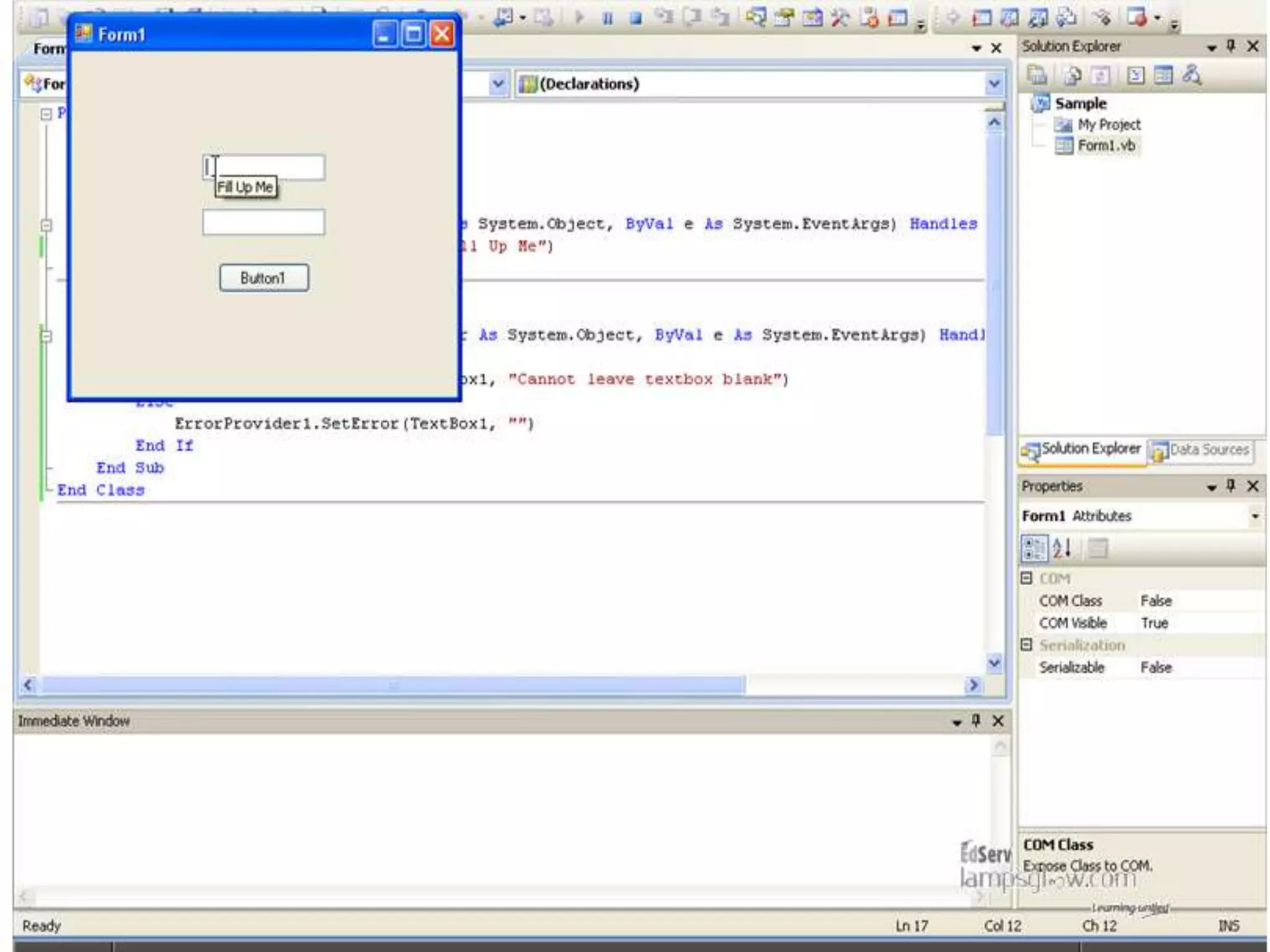This screenshot has width=1270, height=952.
Task: Click the Ln 17 status bar entry
Action: point(912,925)
